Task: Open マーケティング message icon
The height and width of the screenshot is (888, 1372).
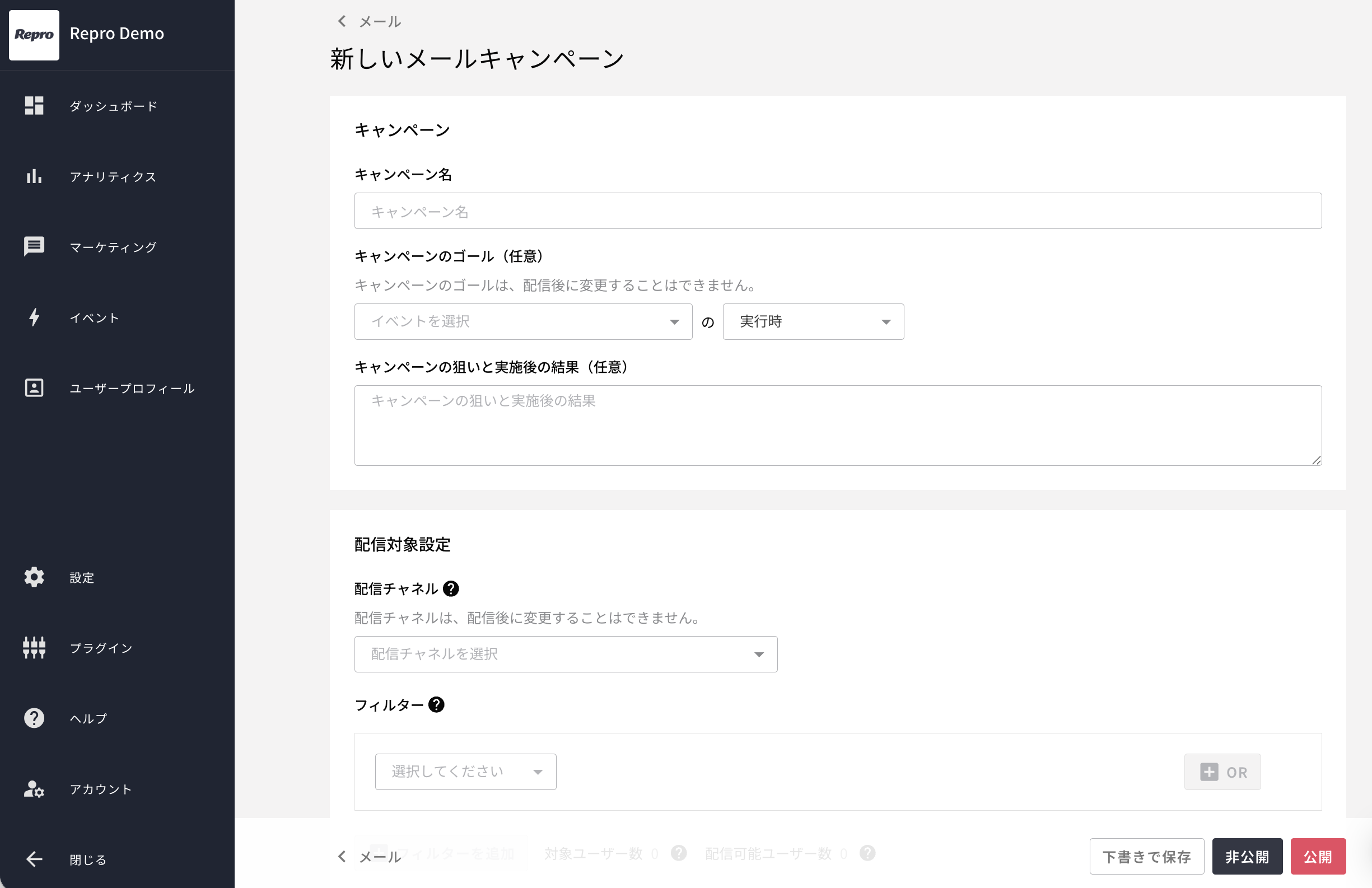Action: click(34, 246)
